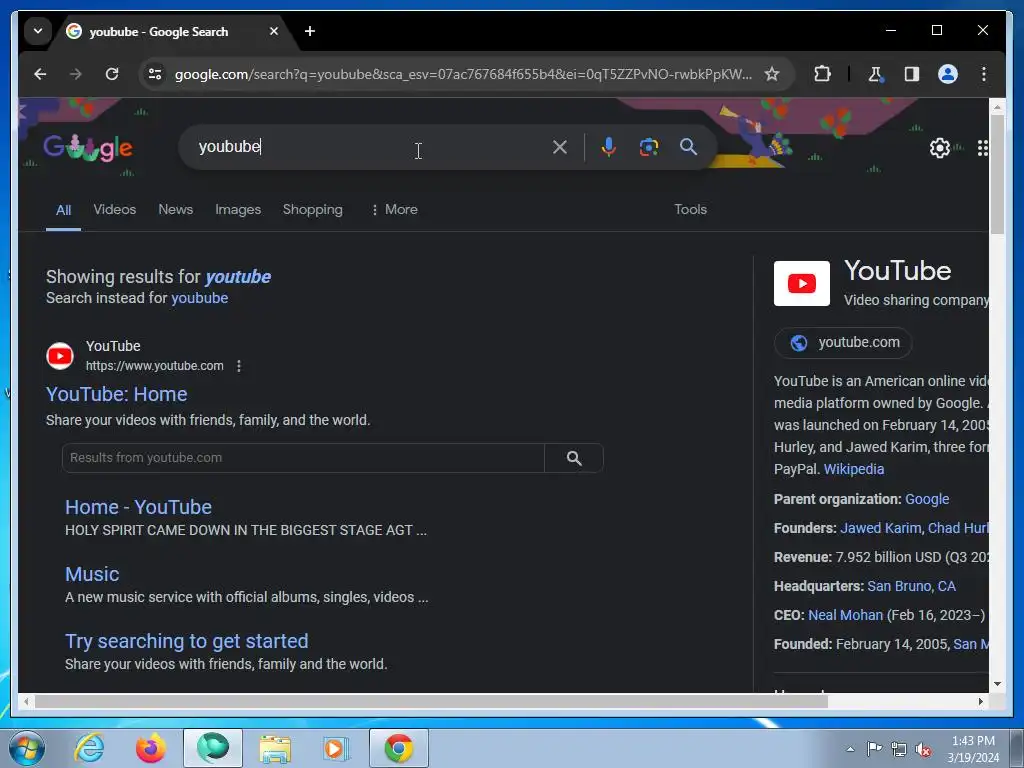
Task: Click the address bar URL
Action: (463, 74)
